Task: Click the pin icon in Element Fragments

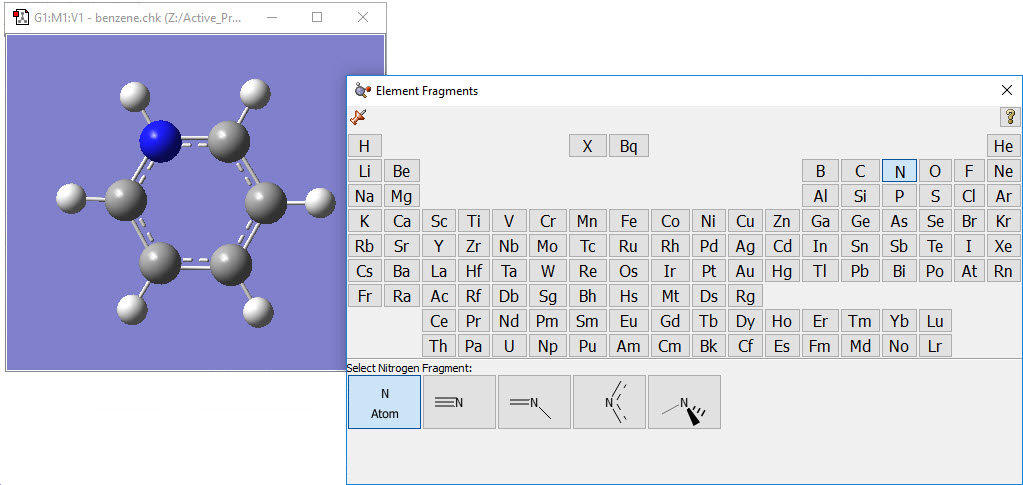Action: (359, 118)
